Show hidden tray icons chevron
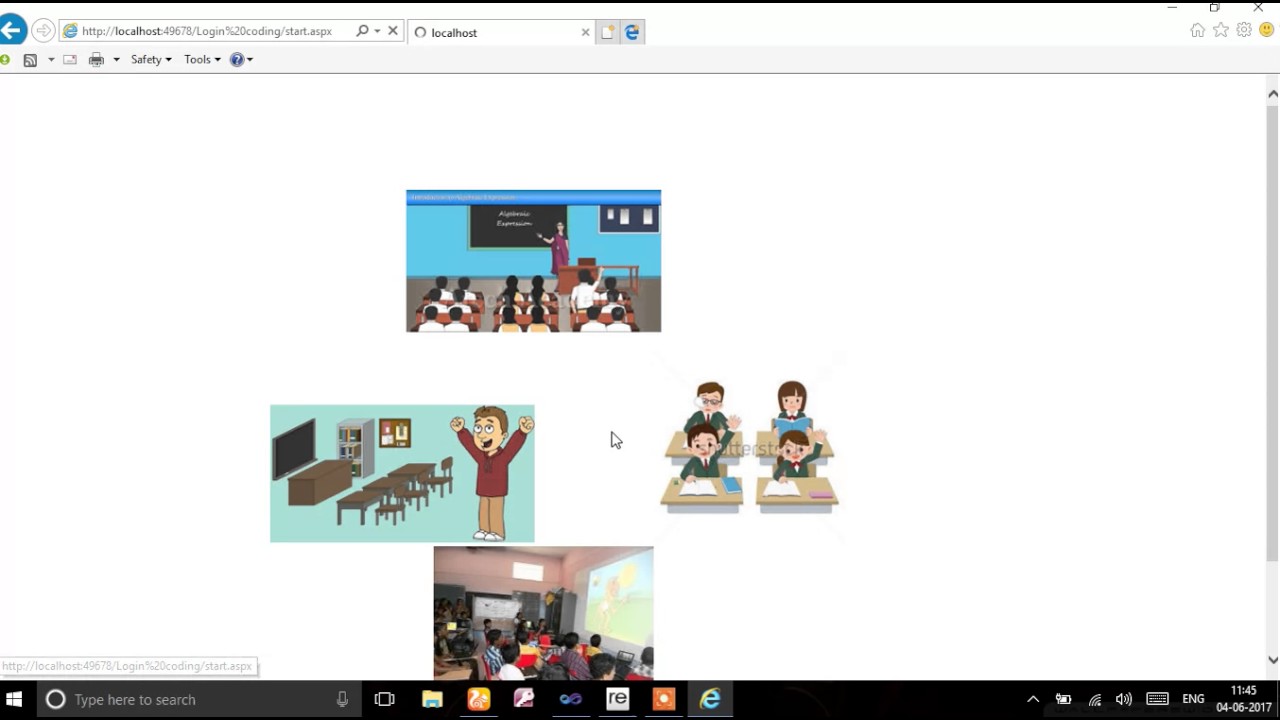The image size is (1280, 720). (x=1033, y=700)
